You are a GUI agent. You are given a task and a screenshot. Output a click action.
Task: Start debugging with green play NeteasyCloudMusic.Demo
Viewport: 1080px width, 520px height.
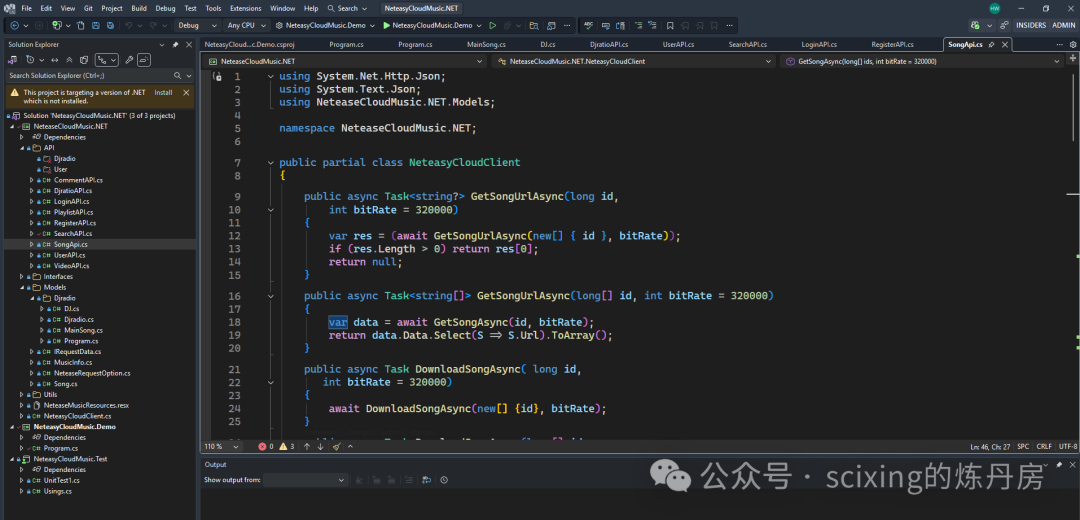pos(427,25)
